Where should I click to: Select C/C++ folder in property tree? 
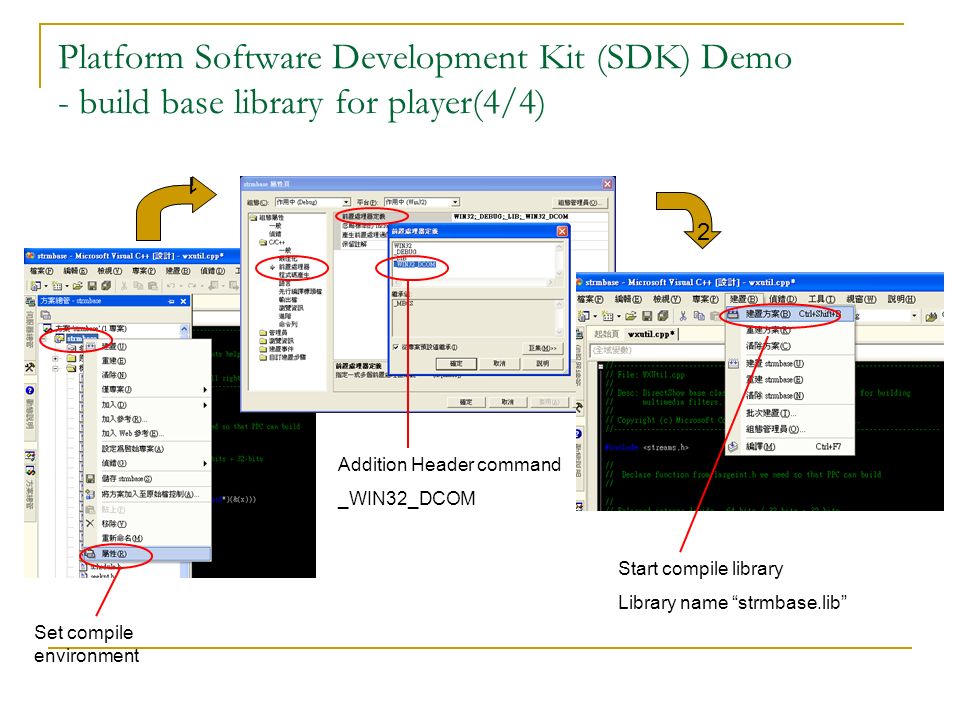pos(277,242)
